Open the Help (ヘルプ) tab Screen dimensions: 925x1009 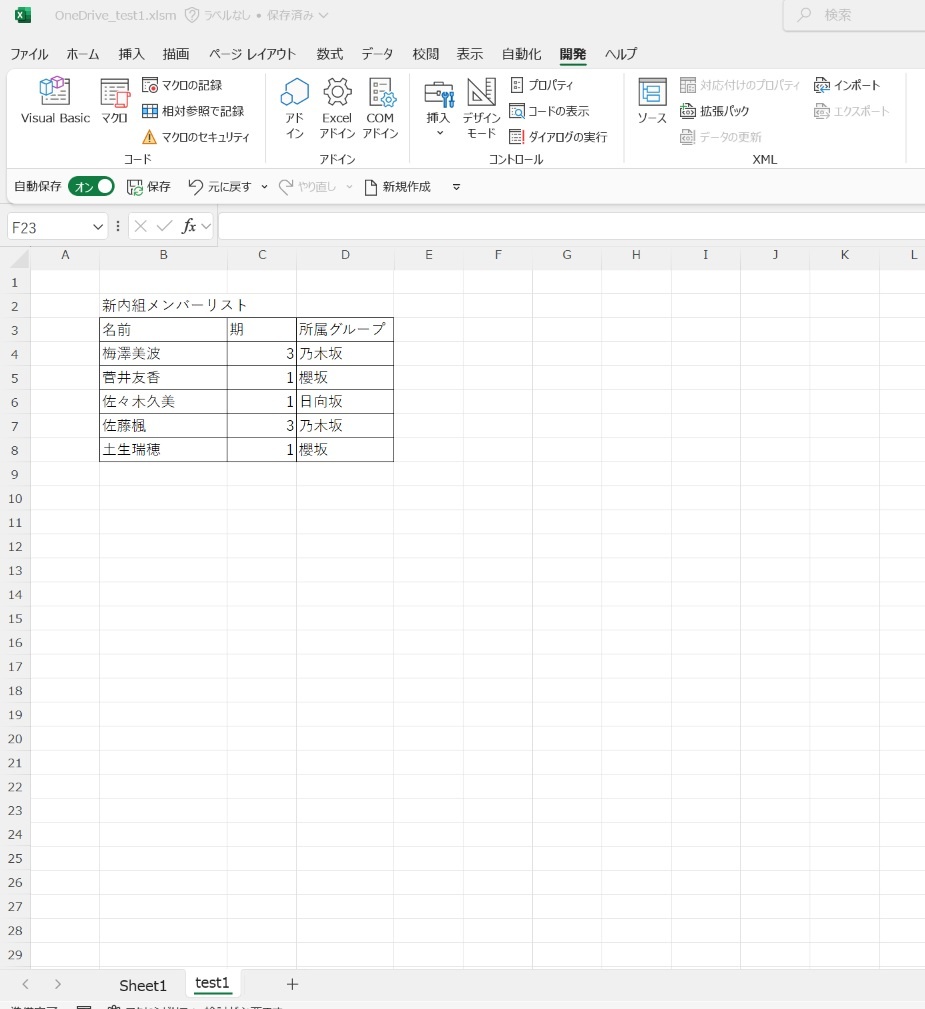point(621,54)
